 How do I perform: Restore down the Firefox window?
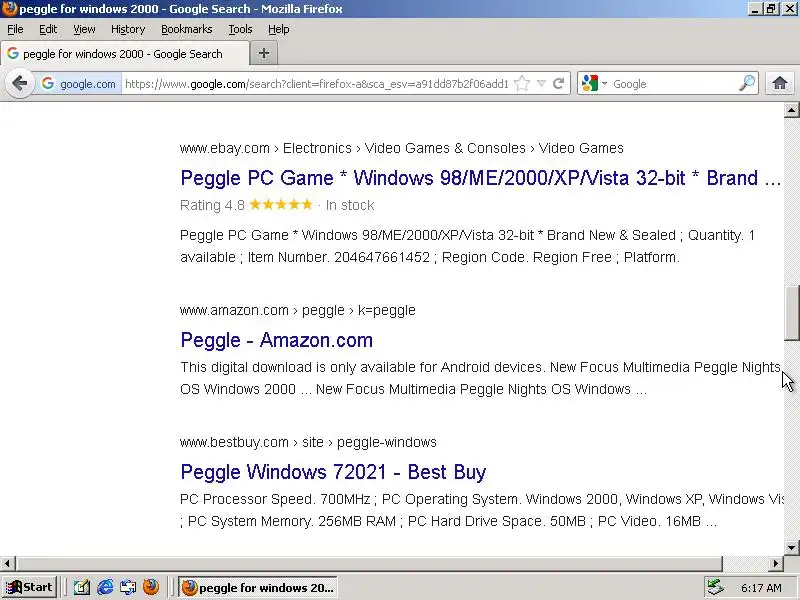point(771,9)
